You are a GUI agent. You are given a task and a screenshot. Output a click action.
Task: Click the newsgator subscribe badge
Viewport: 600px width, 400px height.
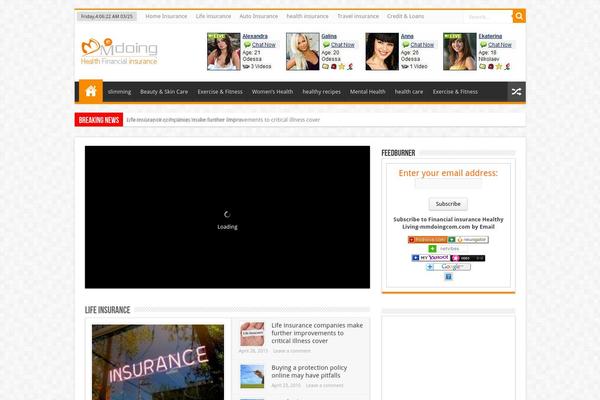(468, 240)
